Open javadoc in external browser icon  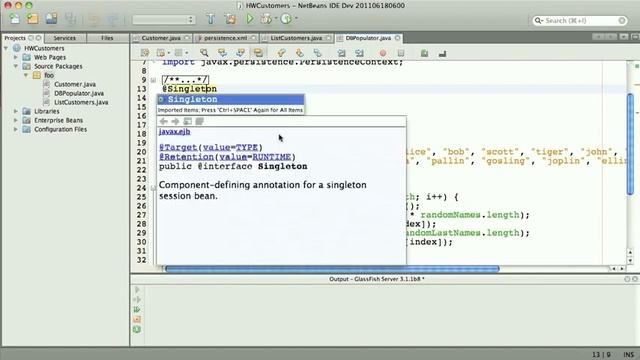(x=188, y=121)
